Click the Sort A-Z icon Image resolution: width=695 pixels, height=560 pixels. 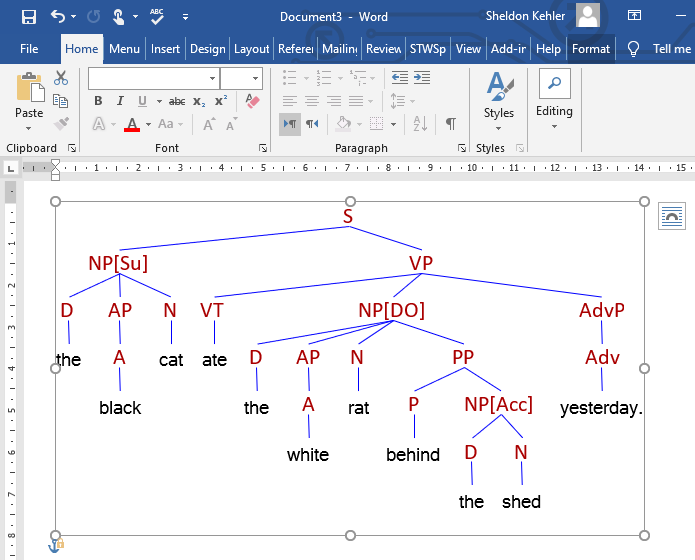point(420,124)
